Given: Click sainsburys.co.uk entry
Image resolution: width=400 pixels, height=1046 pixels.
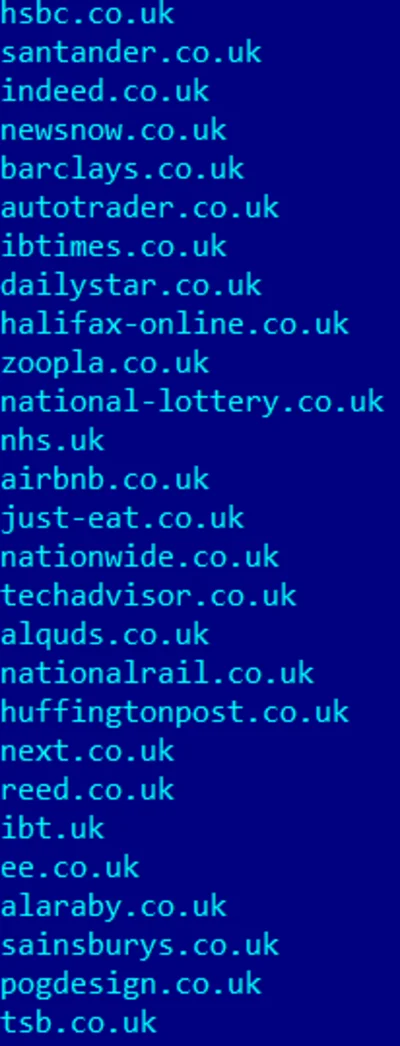Looking at the screenshot, I should tap(139, 945).
